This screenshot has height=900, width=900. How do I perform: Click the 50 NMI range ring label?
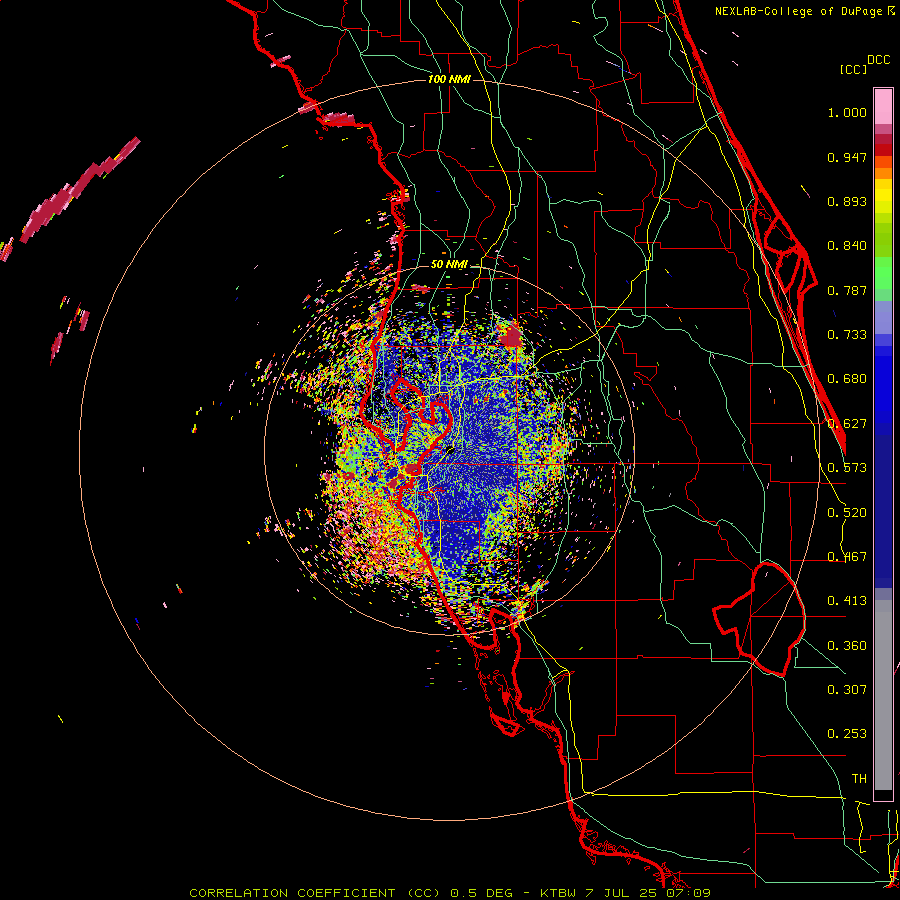tap(449, 265)
